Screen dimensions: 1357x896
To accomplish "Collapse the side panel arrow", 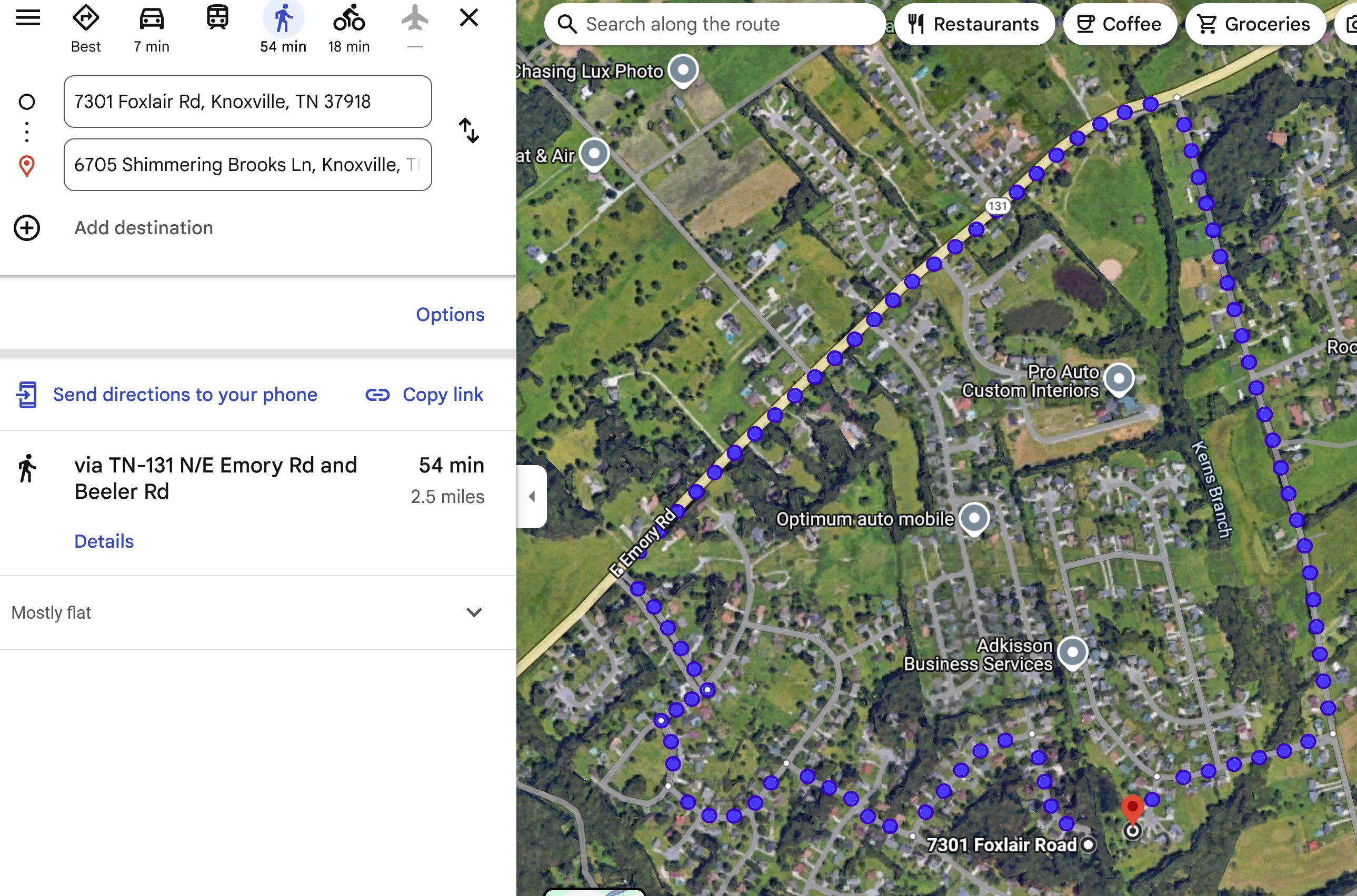I will 532,496.
